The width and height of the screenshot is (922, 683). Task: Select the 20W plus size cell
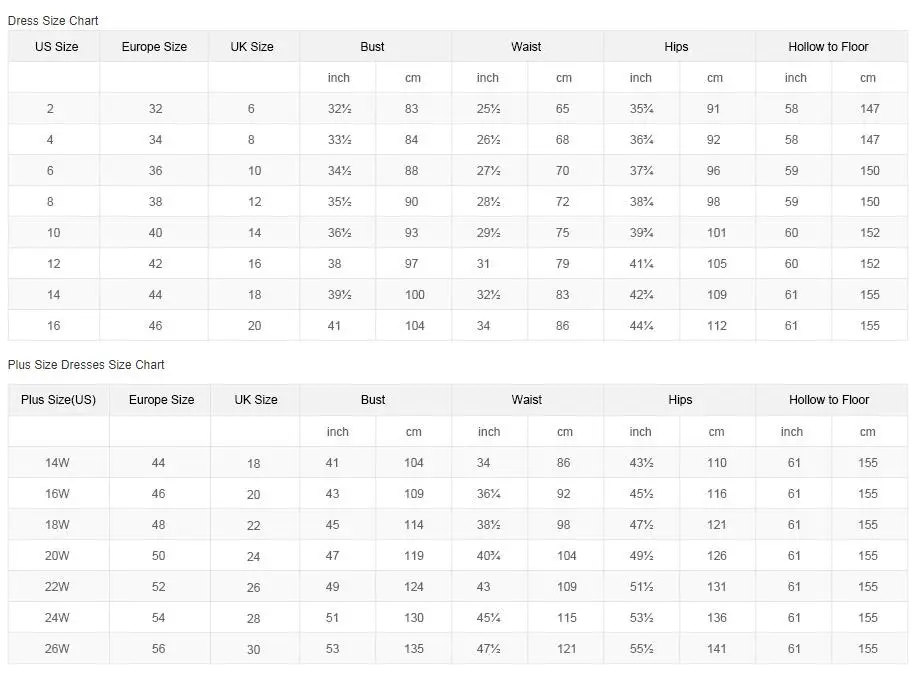58,556
